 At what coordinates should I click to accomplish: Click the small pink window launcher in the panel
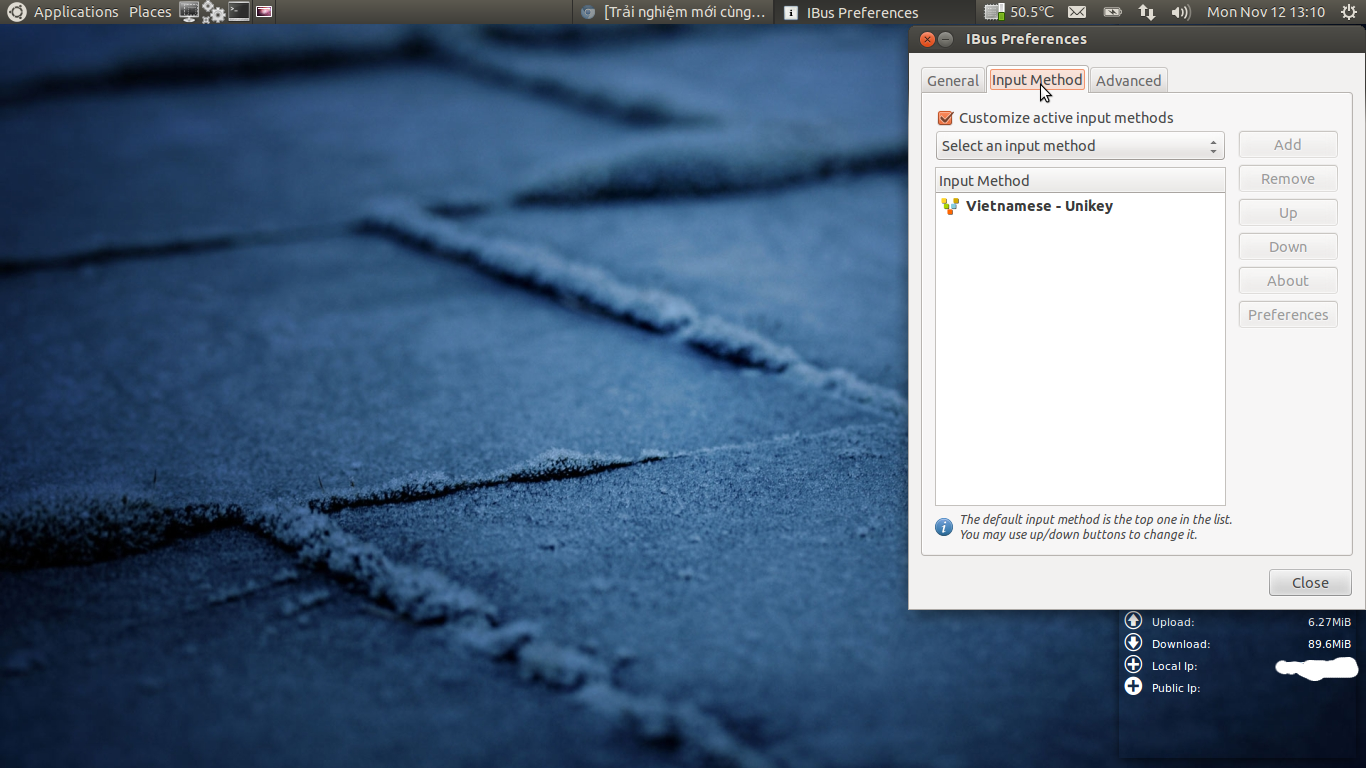coord(263,12)
